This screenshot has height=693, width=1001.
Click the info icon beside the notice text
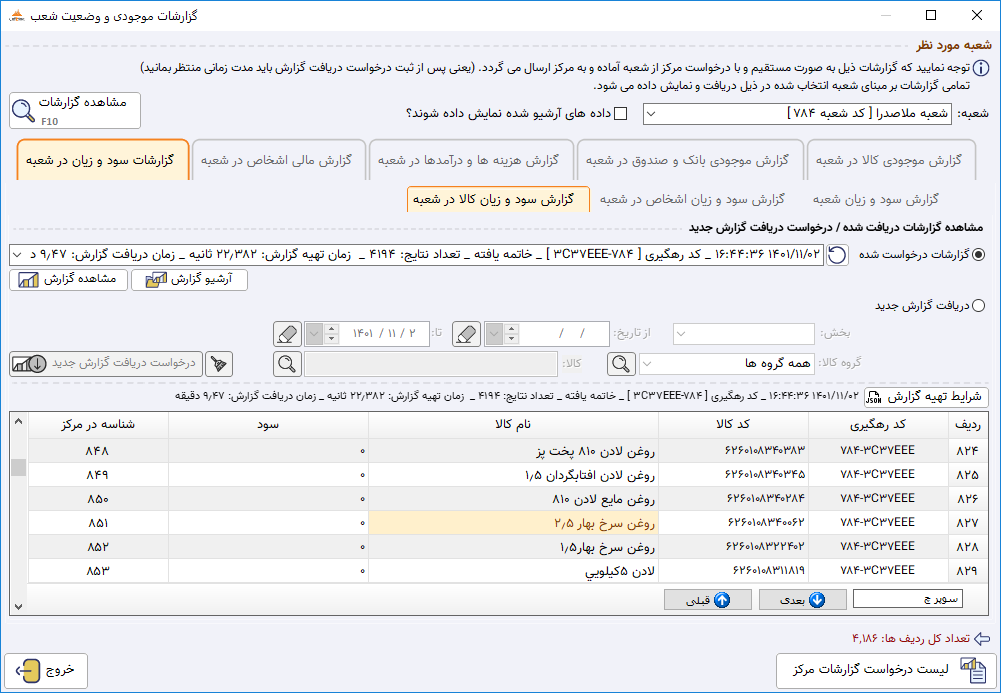point(981,68)
